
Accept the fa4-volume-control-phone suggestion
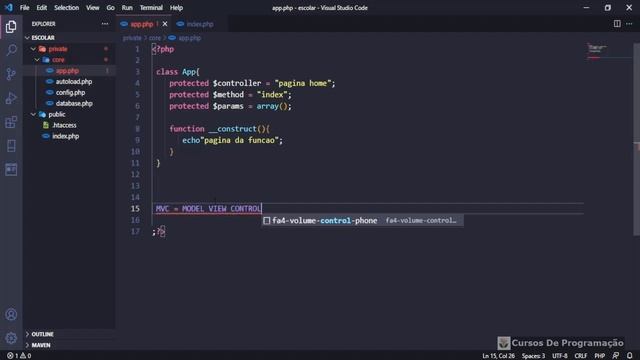362,221
